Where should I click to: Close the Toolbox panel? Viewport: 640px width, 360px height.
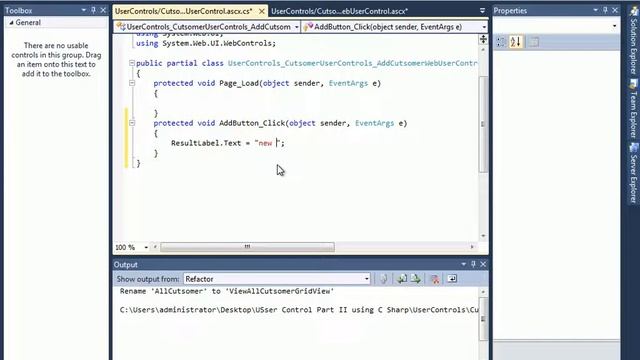pyautogui.click(x=103, y=10)
